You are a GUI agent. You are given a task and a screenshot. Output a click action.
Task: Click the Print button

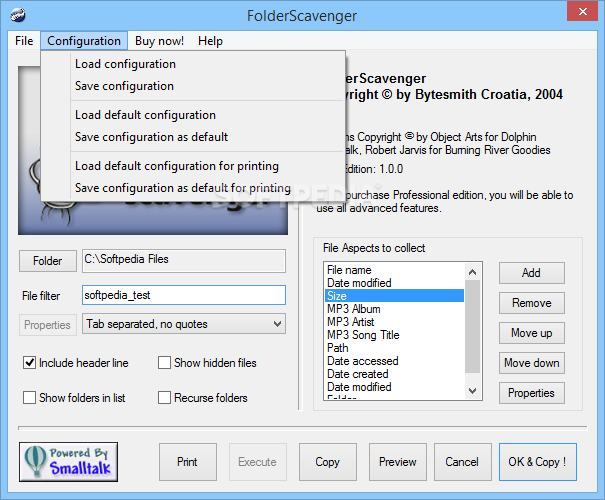pyautogui.click(x=188, y=462)
